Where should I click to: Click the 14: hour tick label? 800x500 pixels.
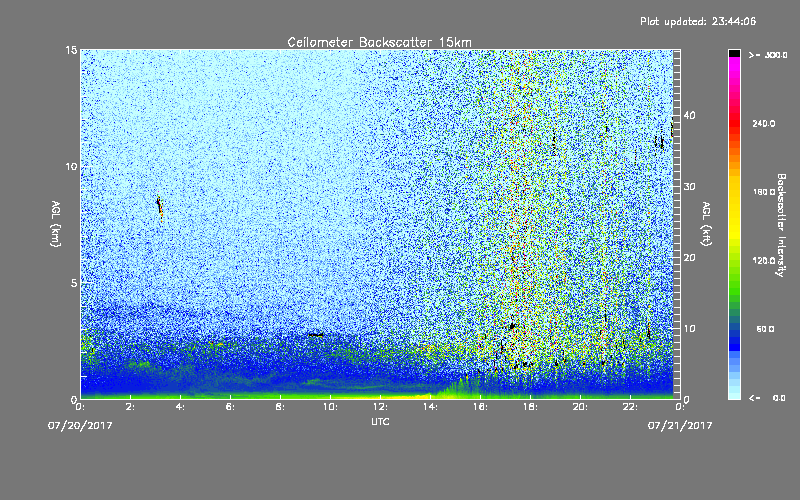[431, 407]
